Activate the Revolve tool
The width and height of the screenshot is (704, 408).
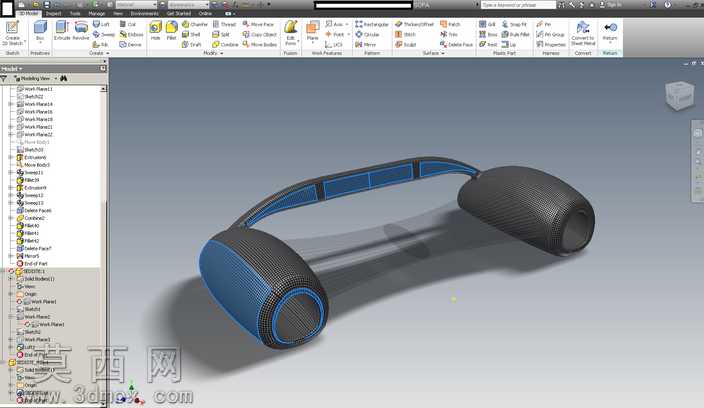point(81,31)
